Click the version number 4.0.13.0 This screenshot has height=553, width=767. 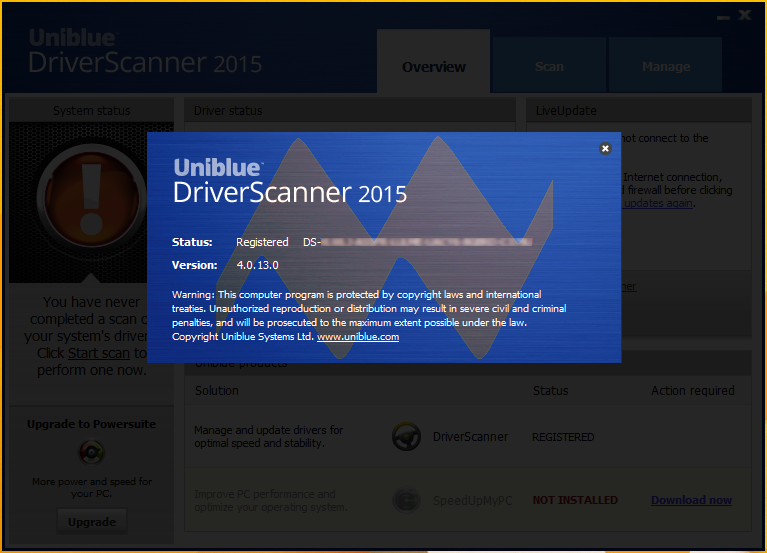pos(257,265)
